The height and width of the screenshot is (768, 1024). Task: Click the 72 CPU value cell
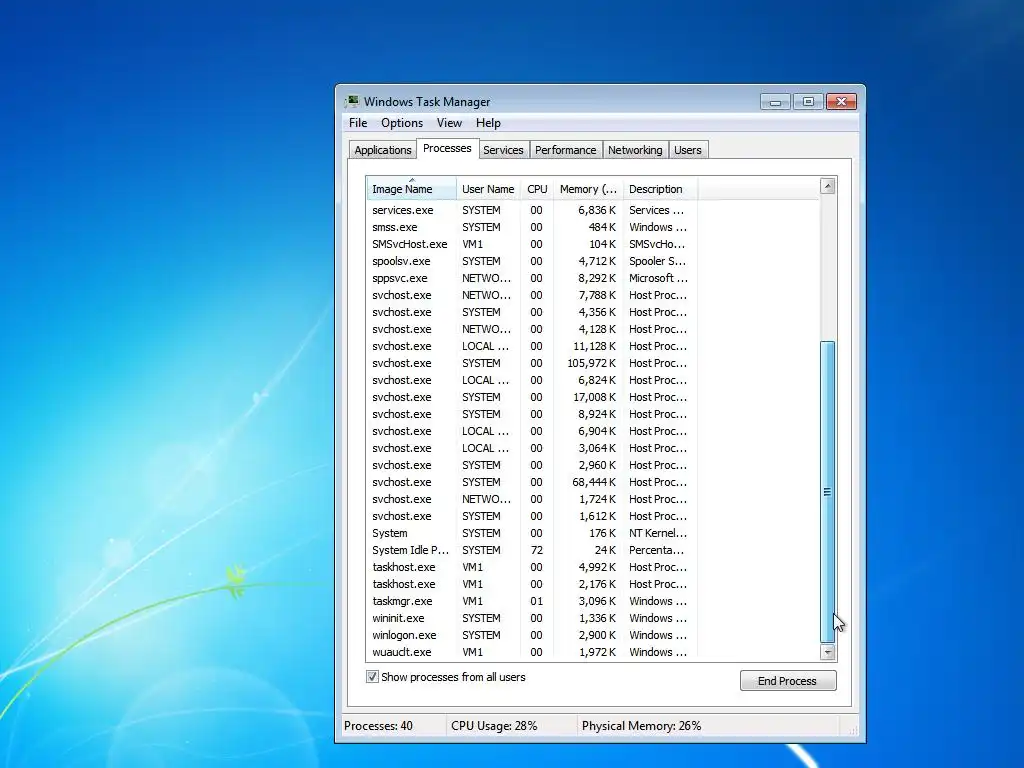tap(536, 550)
